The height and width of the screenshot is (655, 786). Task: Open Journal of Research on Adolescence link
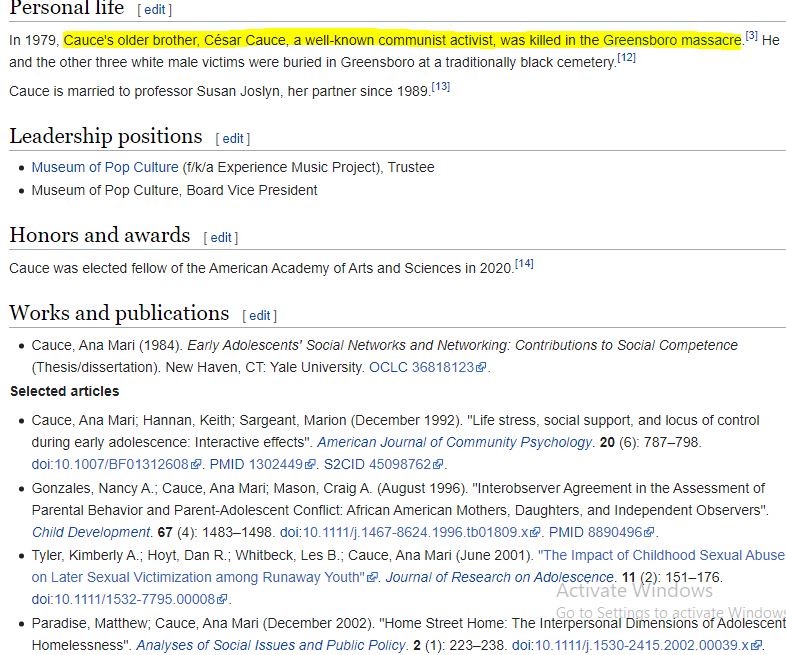pyautogui.click(x=500, y=577)
